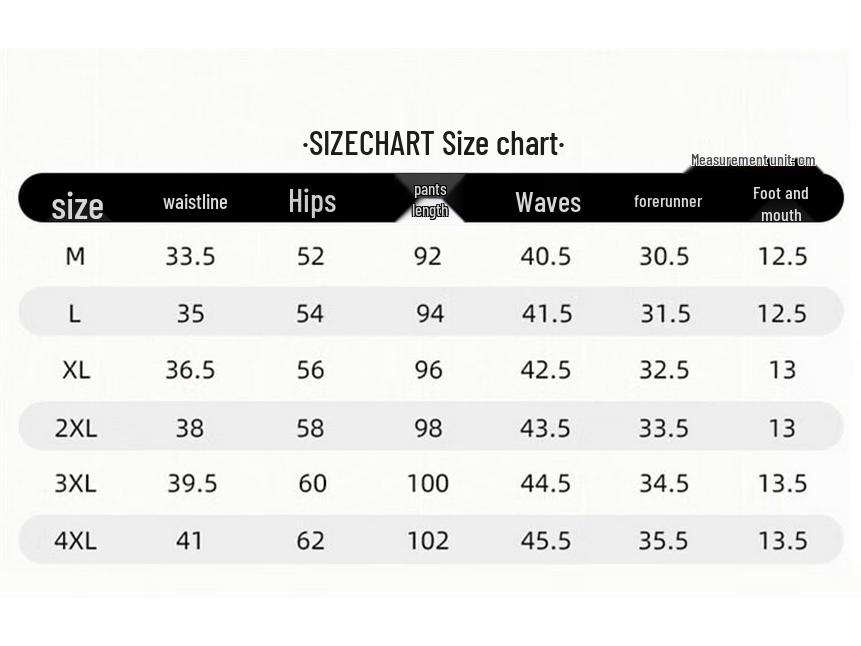Screen dimensions: 861x646
Task: Select the Foot and mouth header
Action: (780, 203)
